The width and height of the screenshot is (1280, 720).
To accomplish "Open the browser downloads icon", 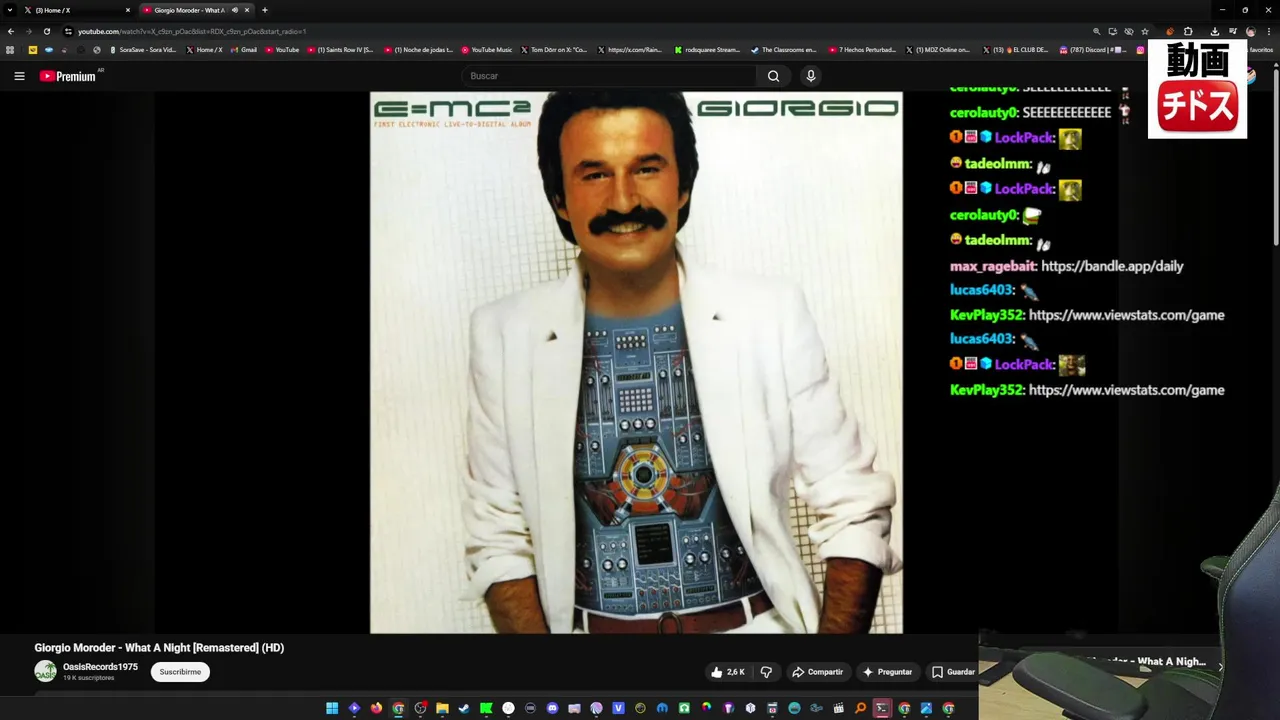I will pyautogui.click(x=1214, y=31).
